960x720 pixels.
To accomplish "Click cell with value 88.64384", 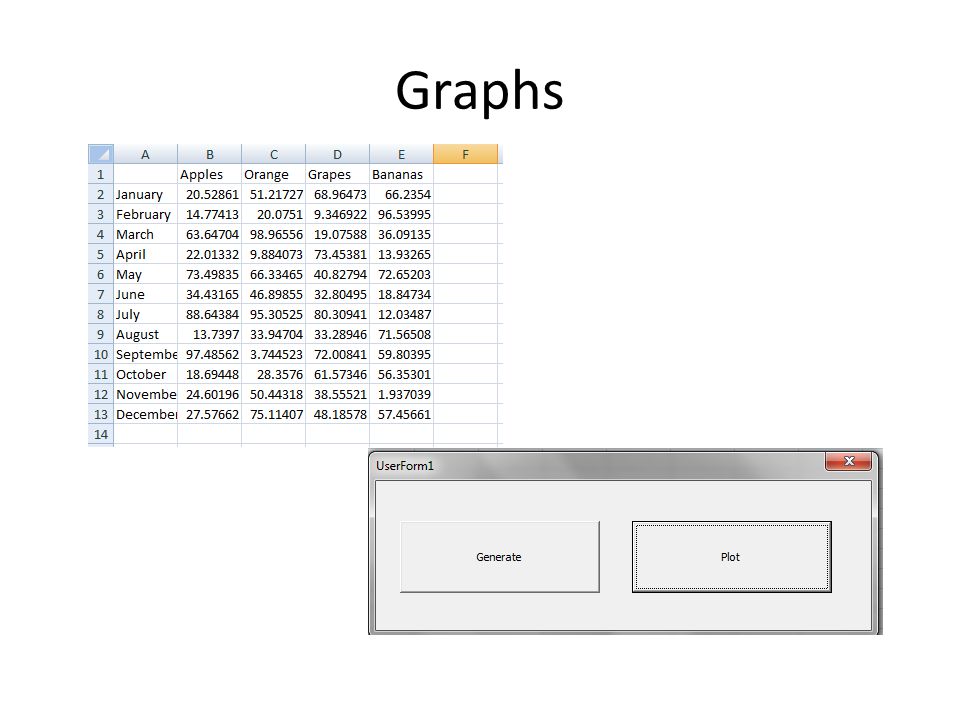I will click(x=210, y=314).
